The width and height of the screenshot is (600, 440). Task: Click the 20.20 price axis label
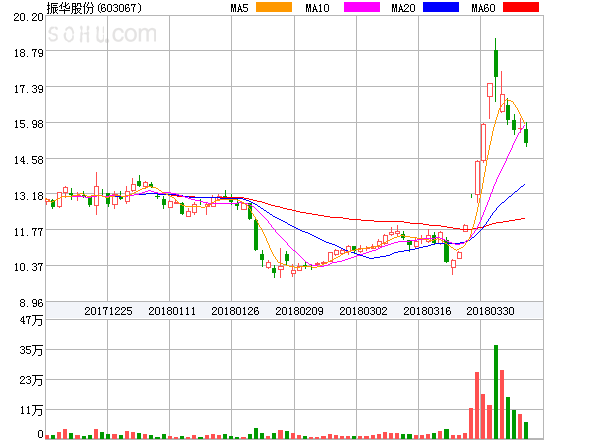[28, 17]
